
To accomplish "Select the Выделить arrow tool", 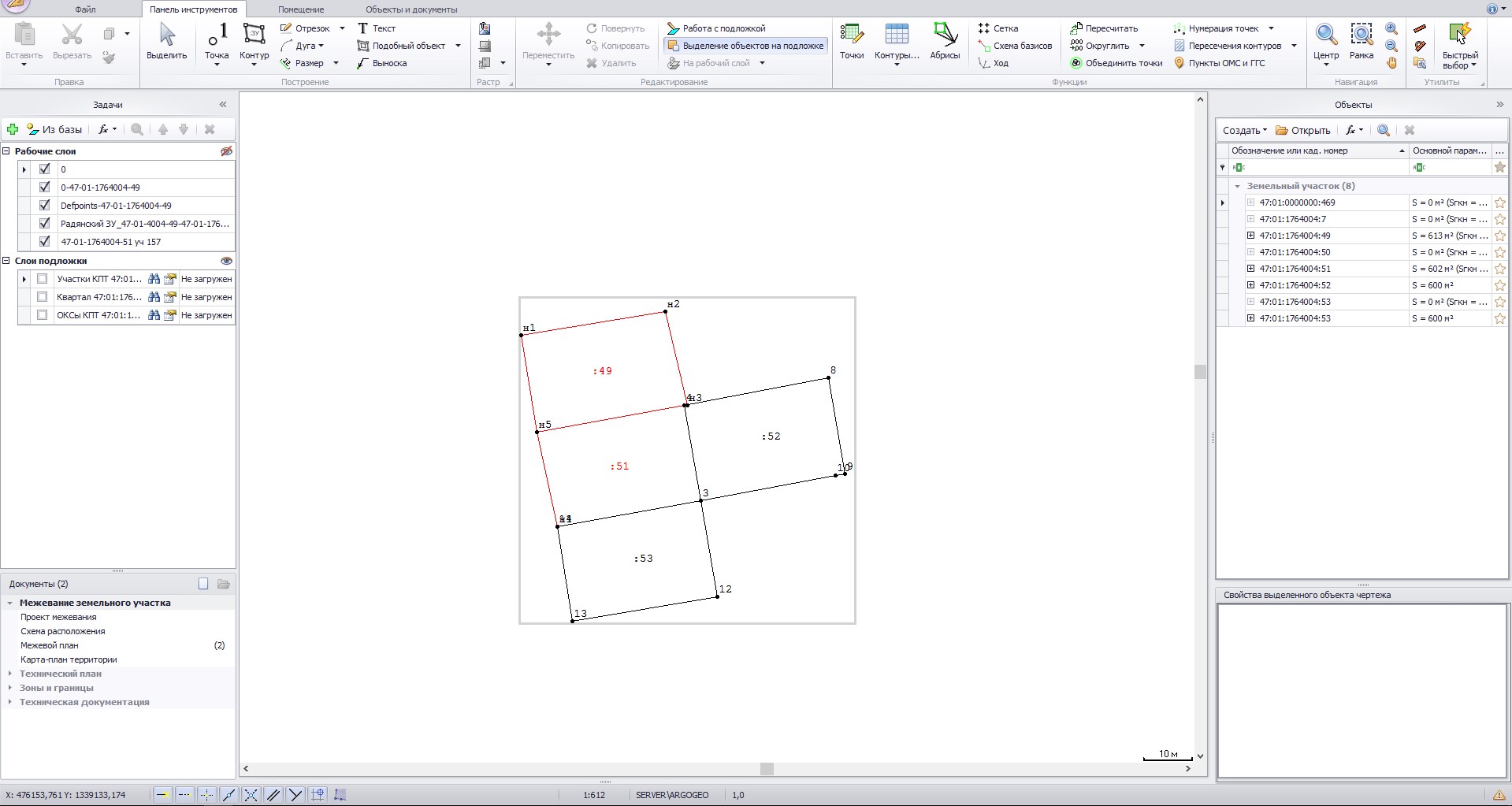I will 166,42.
